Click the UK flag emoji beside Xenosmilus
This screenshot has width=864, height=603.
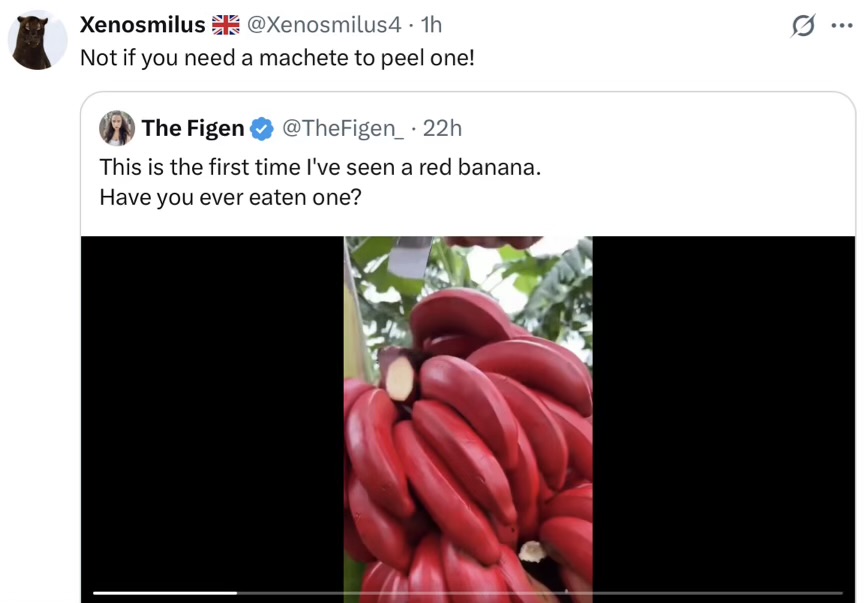pos(227,25)
